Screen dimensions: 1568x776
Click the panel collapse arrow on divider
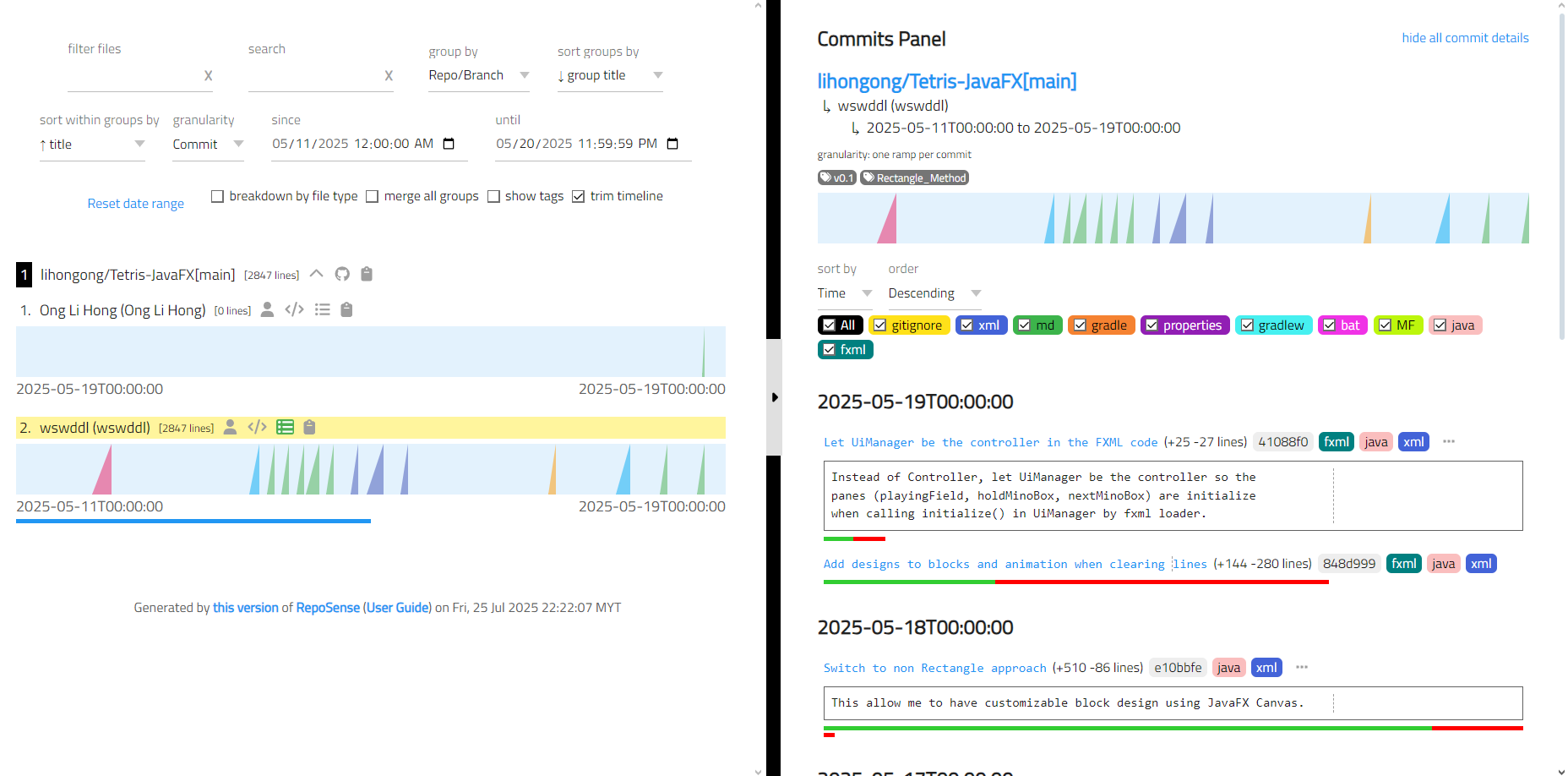coord(775,397)
